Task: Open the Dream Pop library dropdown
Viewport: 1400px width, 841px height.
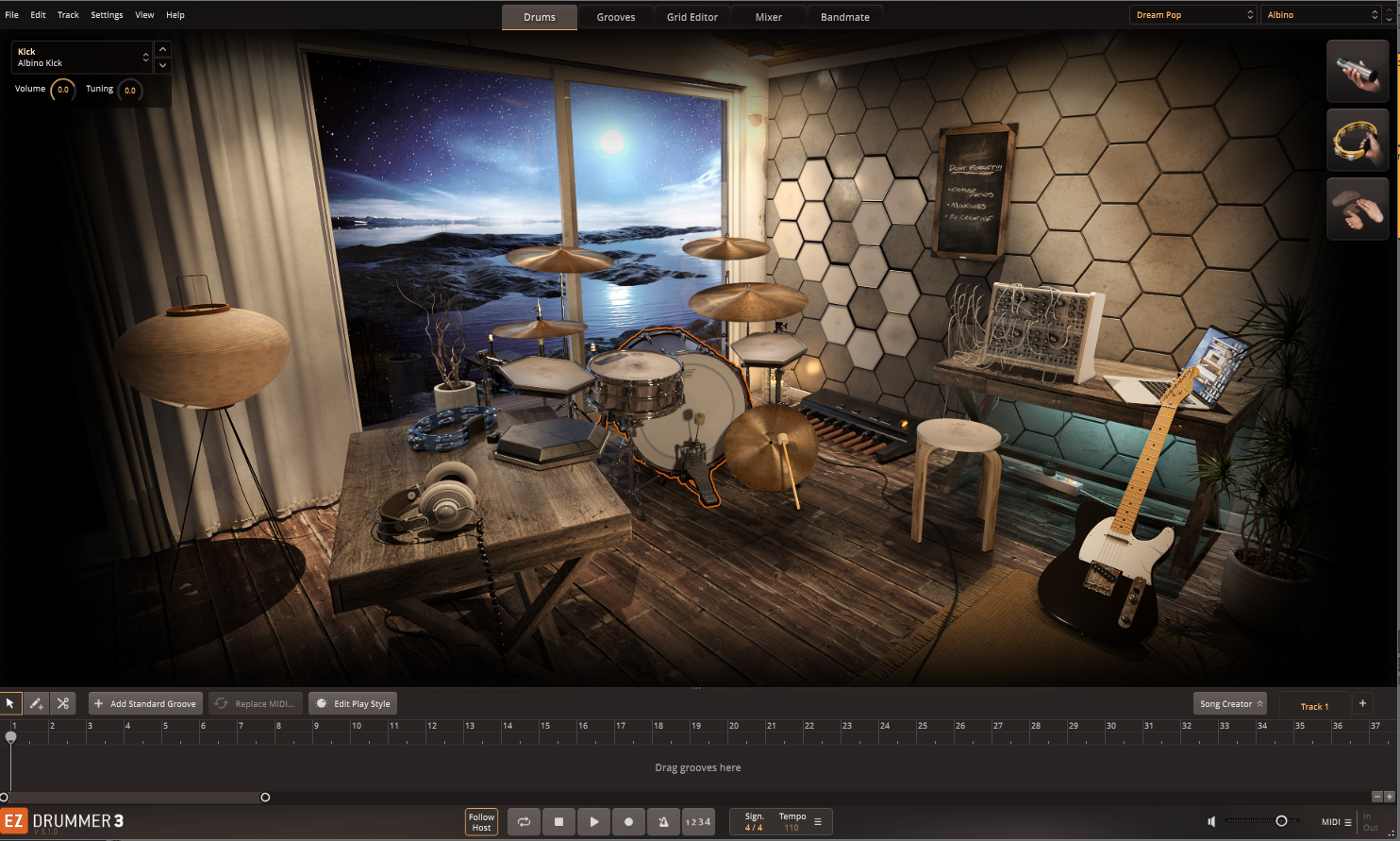Action: 1192,15
